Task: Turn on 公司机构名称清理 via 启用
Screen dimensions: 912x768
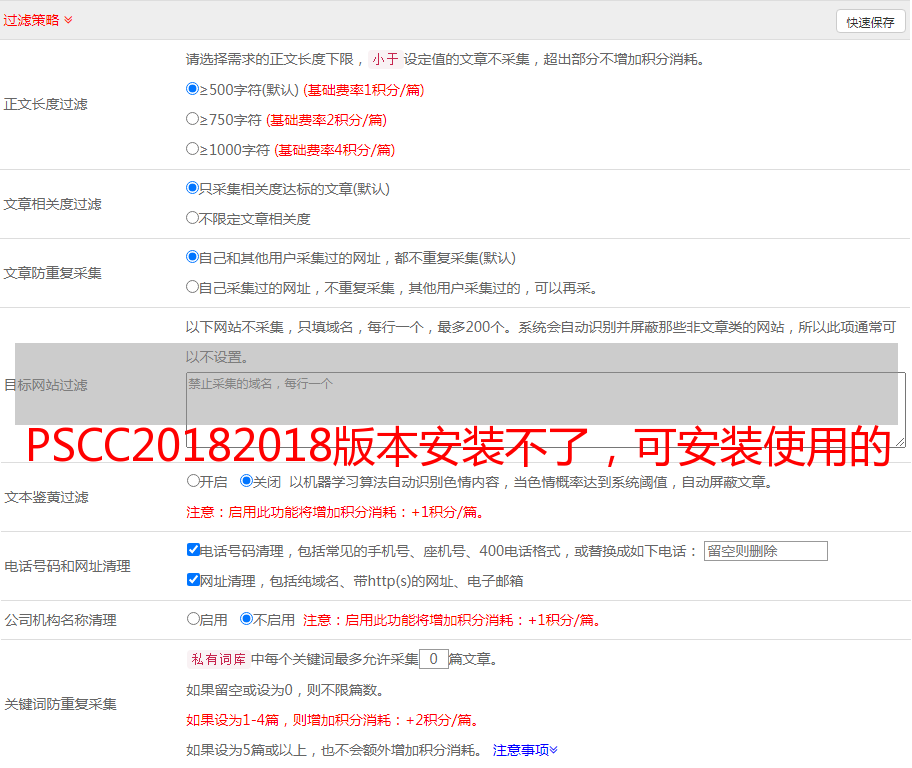Action: [193, 619]
